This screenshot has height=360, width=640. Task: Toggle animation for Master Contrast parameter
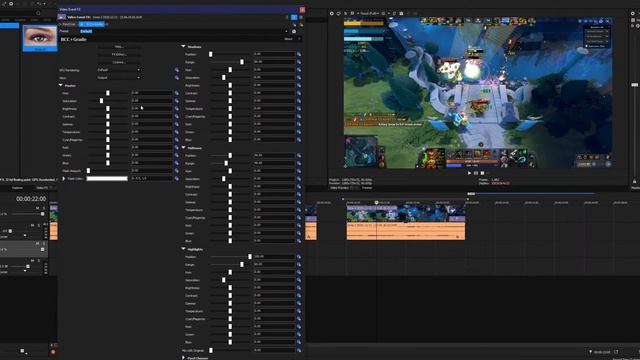[x=177, y=116]
